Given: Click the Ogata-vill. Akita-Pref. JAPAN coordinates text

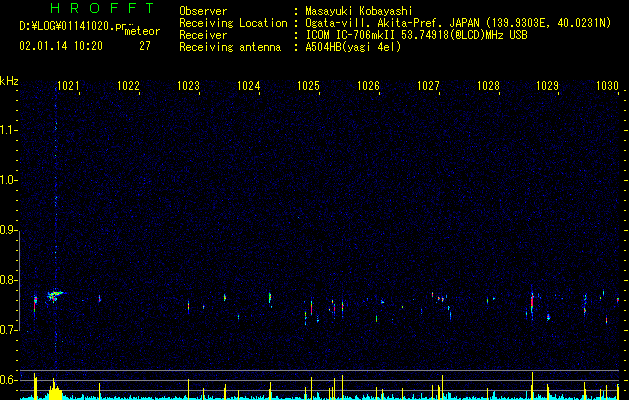Looking at the screenshot, I should click(458, 23).
